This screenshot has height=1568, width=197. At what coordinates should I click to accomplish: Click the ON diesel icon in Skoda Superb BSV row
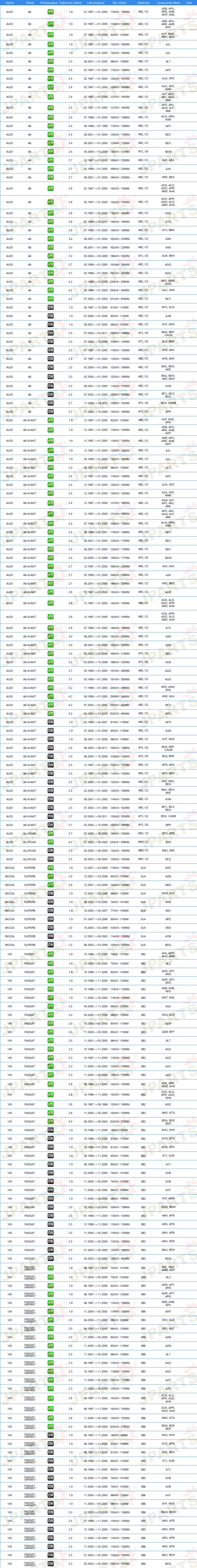(50, 911)
